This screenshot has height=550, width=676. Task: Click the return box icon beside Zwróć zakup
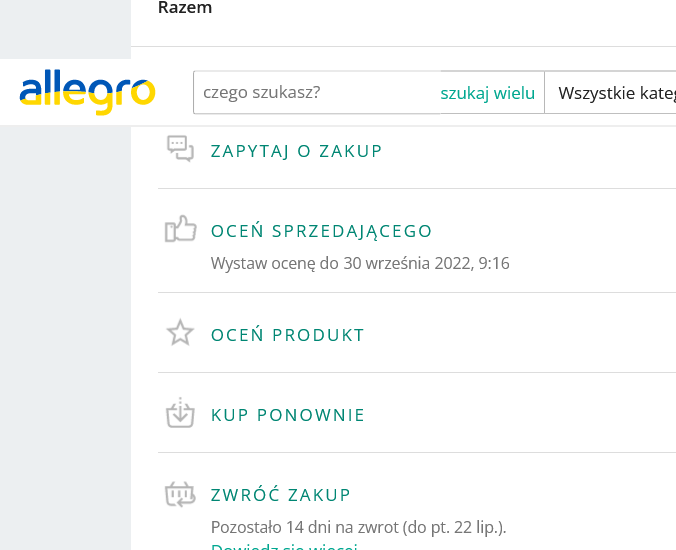180,494
